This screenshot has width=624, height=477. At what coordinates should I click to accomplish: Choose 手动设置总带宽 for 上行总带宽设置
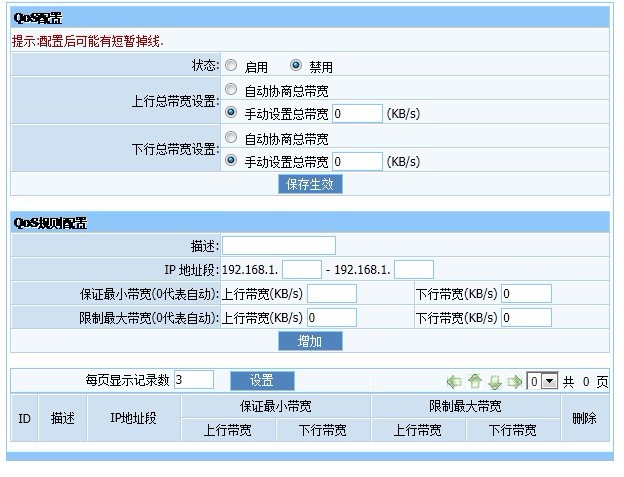[231, 112]
